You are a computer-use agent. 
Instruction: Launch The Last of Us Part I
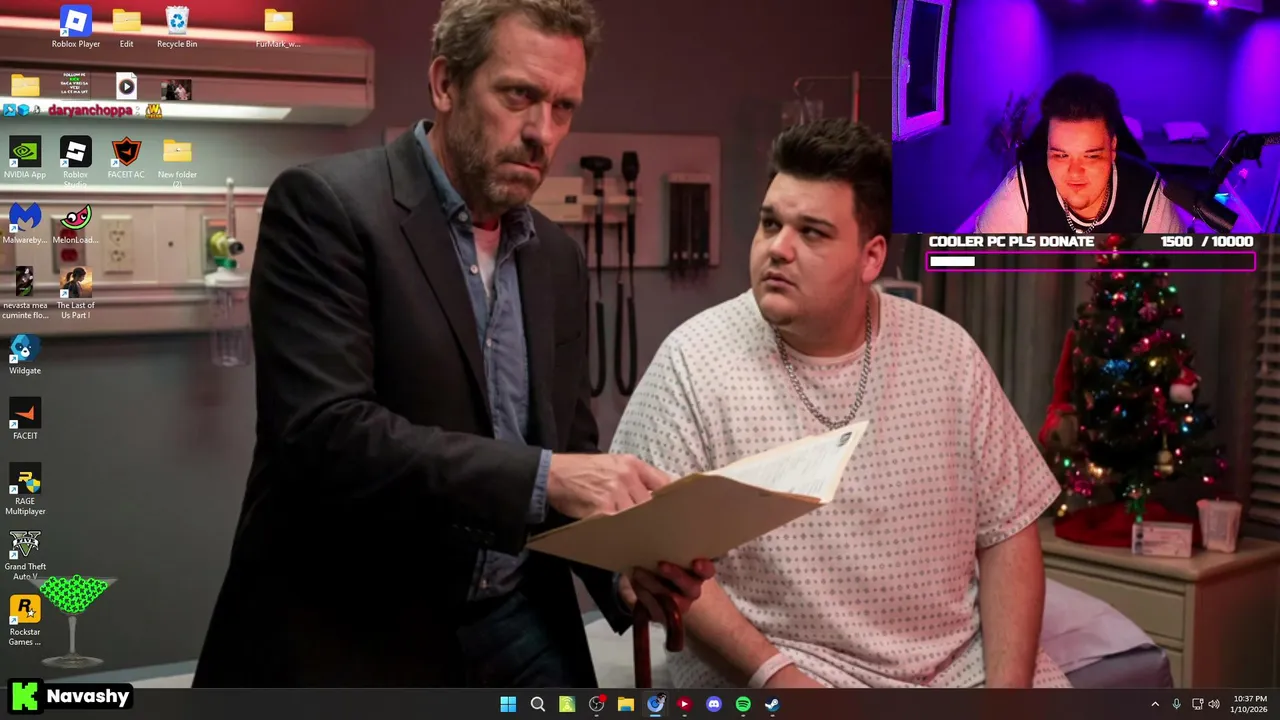click(x=76, y=293)
